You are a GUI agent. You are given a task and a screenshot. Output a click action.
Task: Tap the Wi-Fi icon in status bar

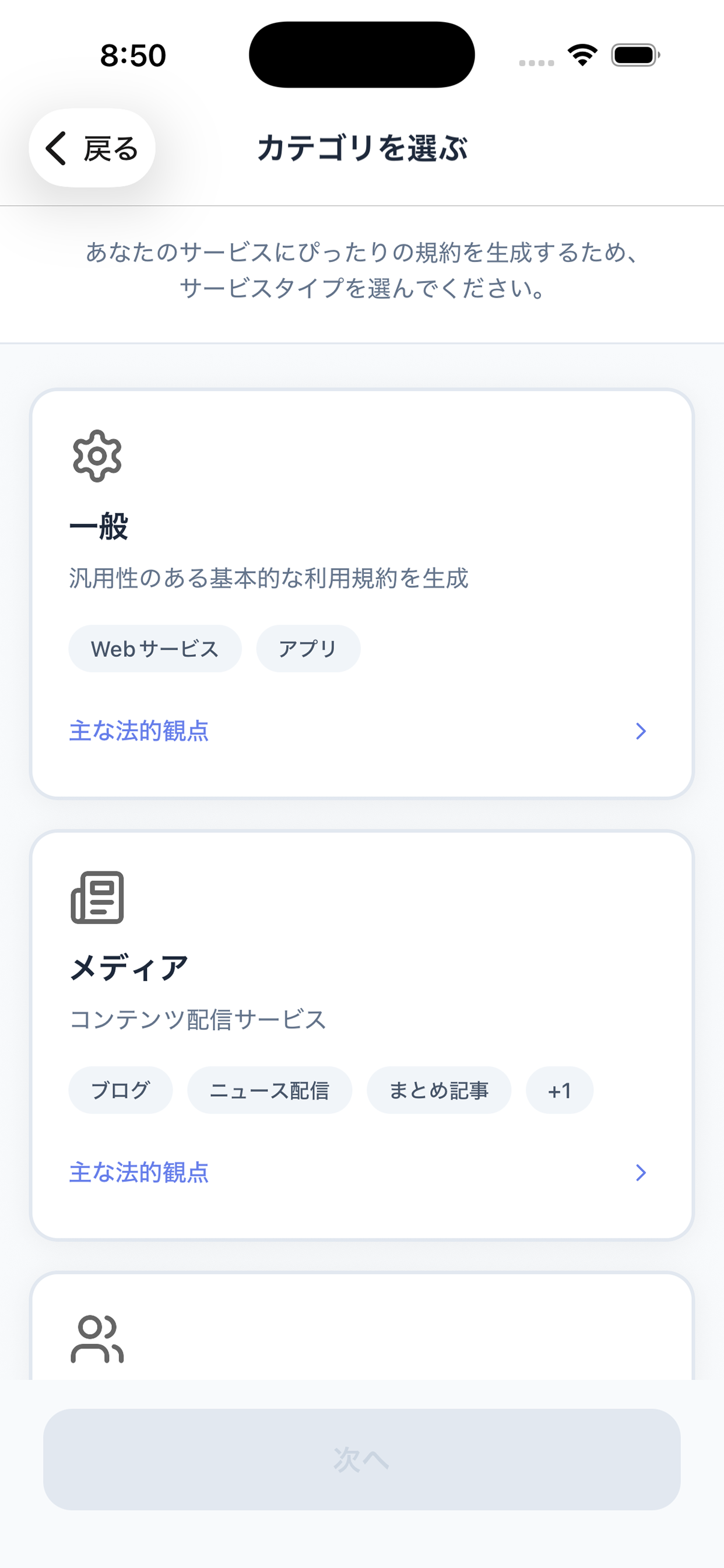[x=582, y=55]
